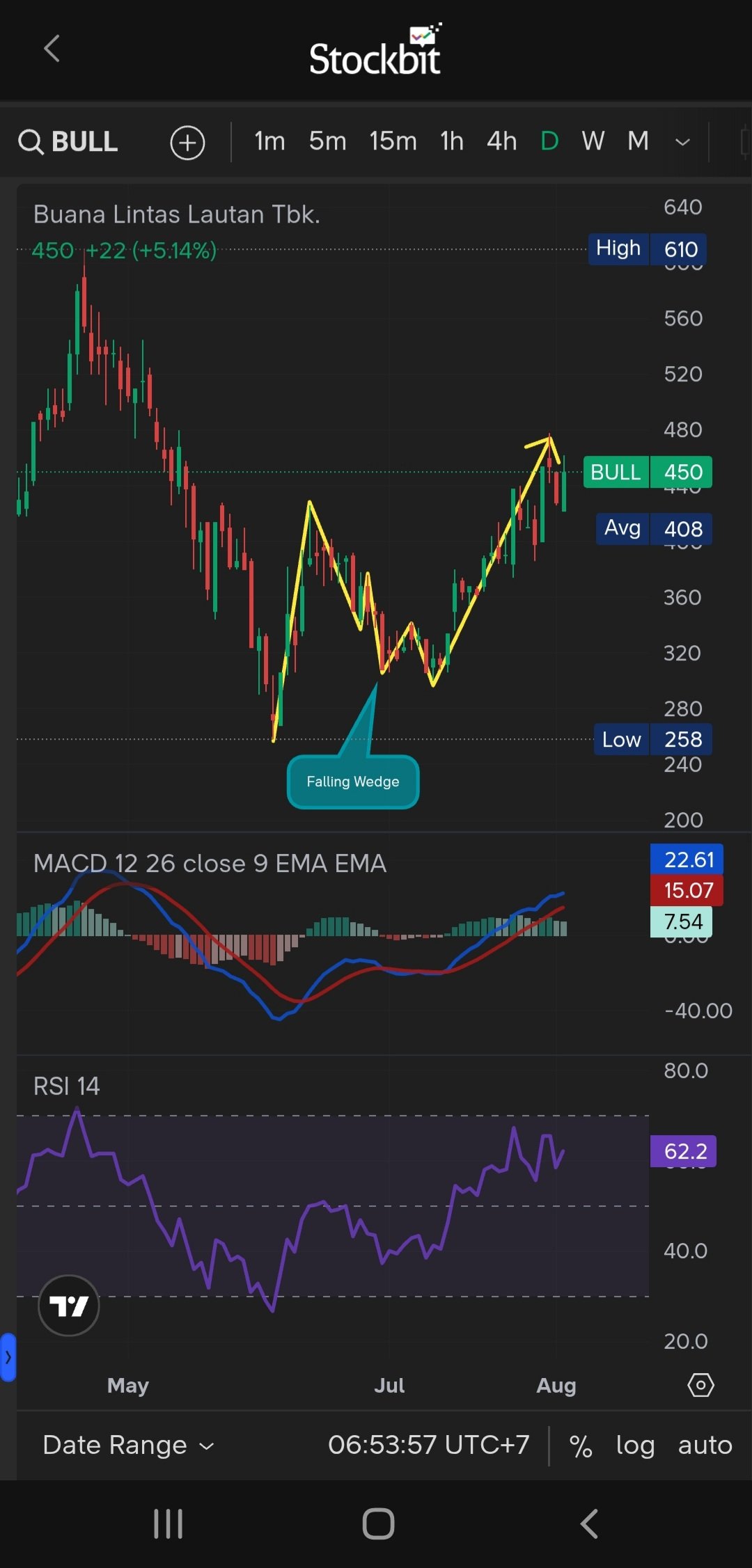Viewport: 752px width, 1568px height.
Task: Click the May label on time axis
Action: click(x=128, y=1386)
